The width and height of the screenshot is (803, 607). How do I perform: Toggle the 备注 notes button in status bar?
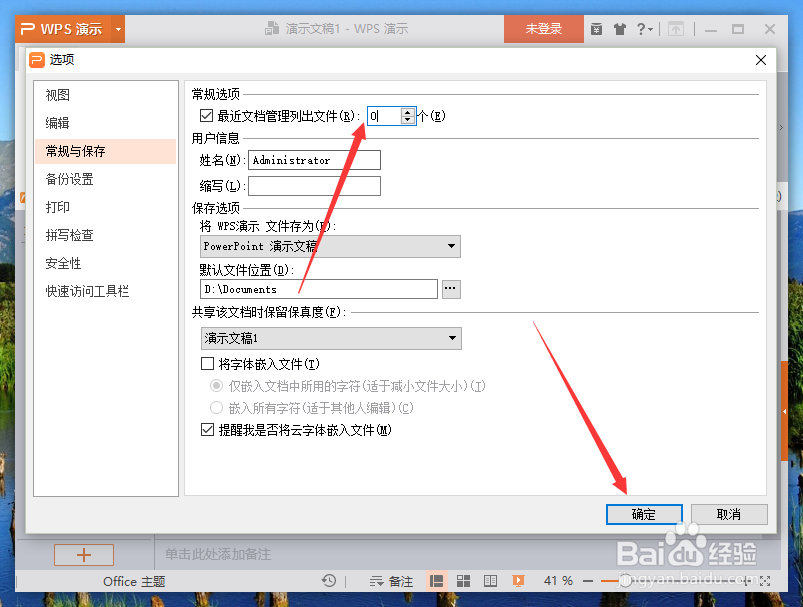click(391, 581)
